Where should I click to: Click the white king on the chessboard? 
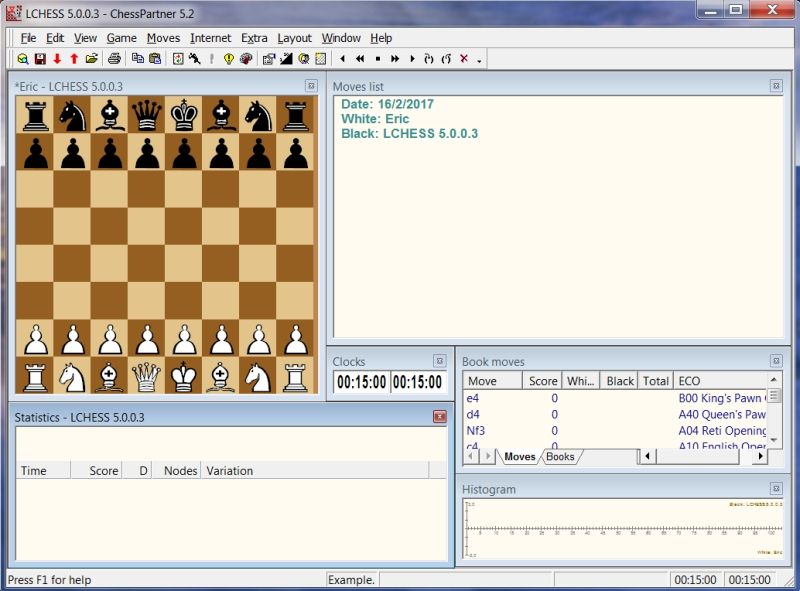pyautogui.click(x=184, y=376)
